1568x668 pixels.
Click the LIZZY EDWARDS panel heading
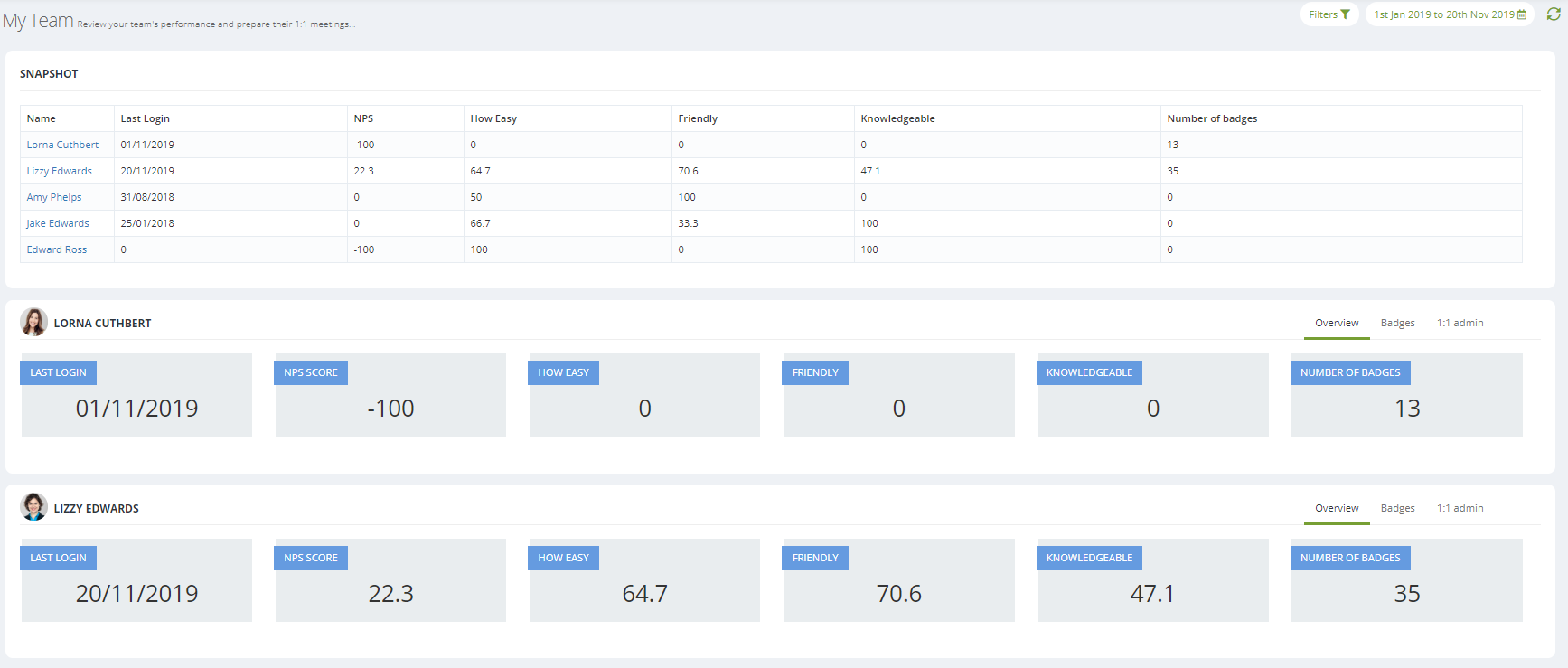click(96, 508)
